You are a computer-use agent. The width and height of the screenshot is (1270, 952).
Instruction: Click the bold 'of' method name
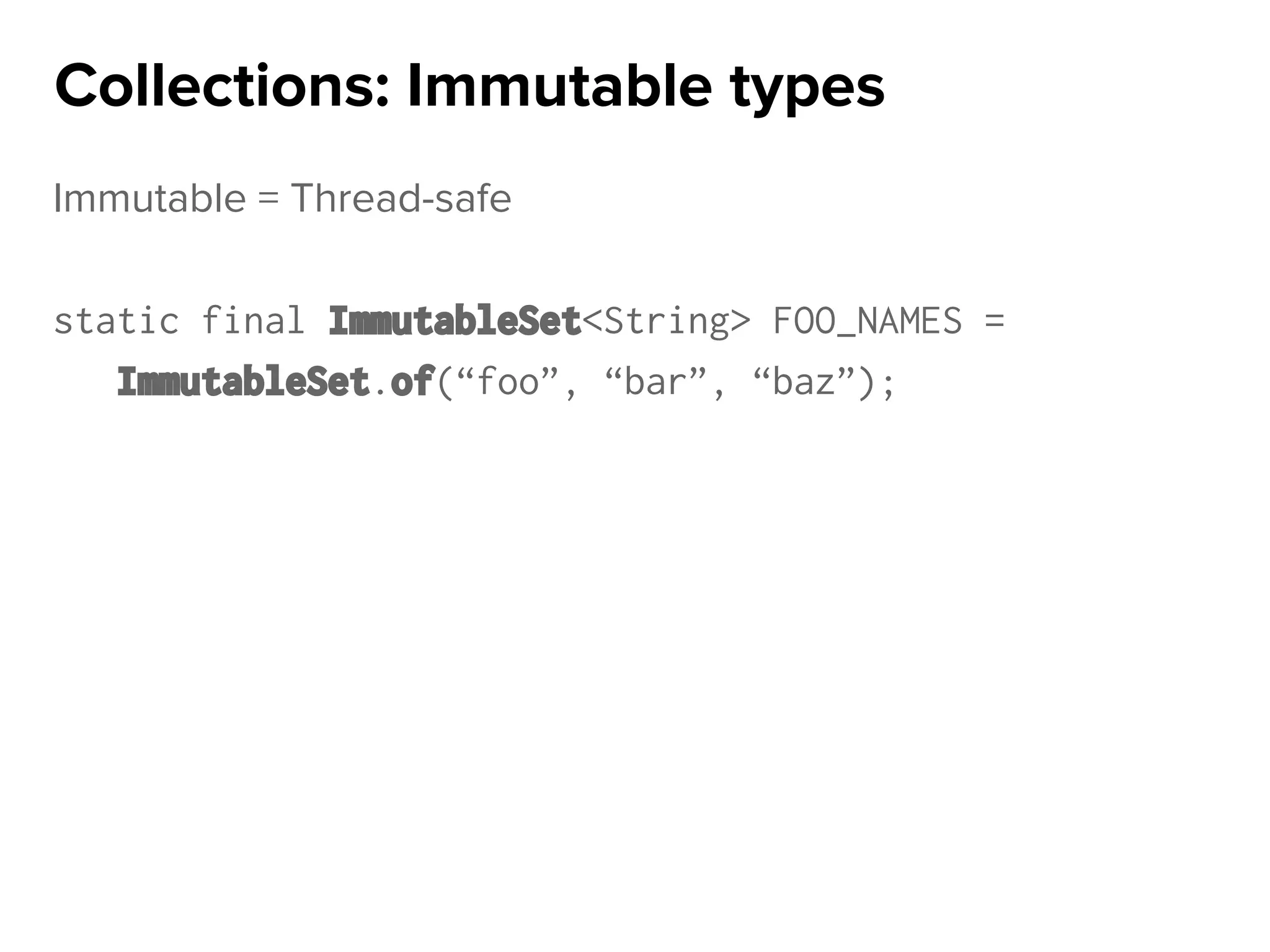[x=412, y=381]
